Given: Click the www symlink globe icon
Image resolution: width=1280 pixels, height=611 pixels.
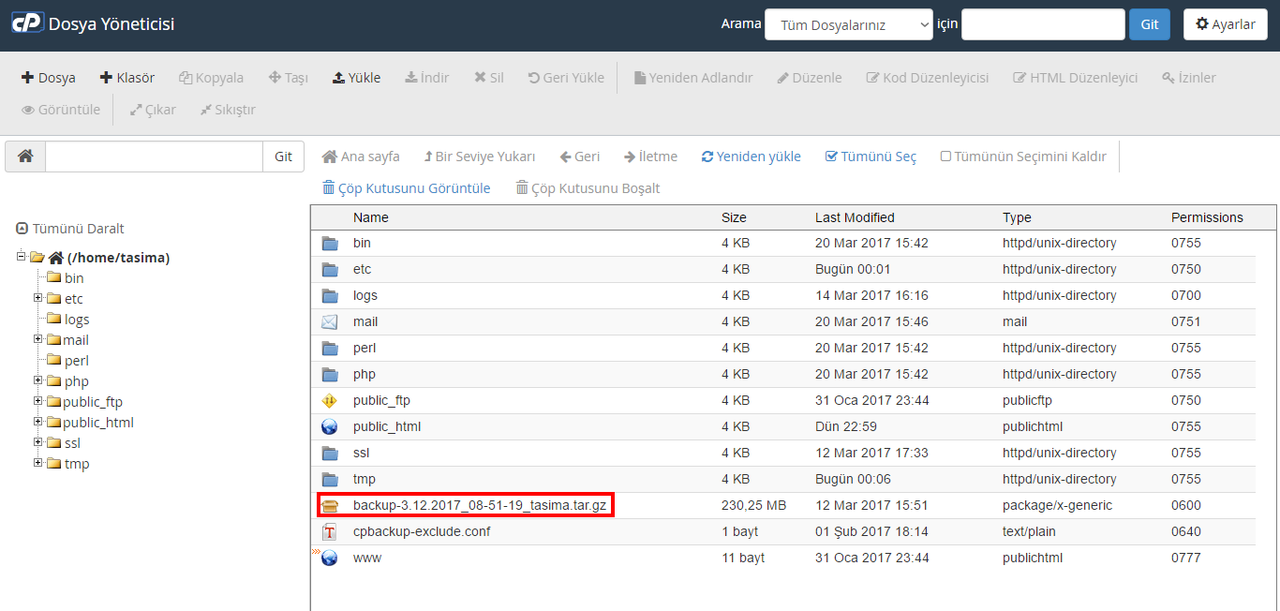Looking at the screenshot, I should [x=329, y=557].
